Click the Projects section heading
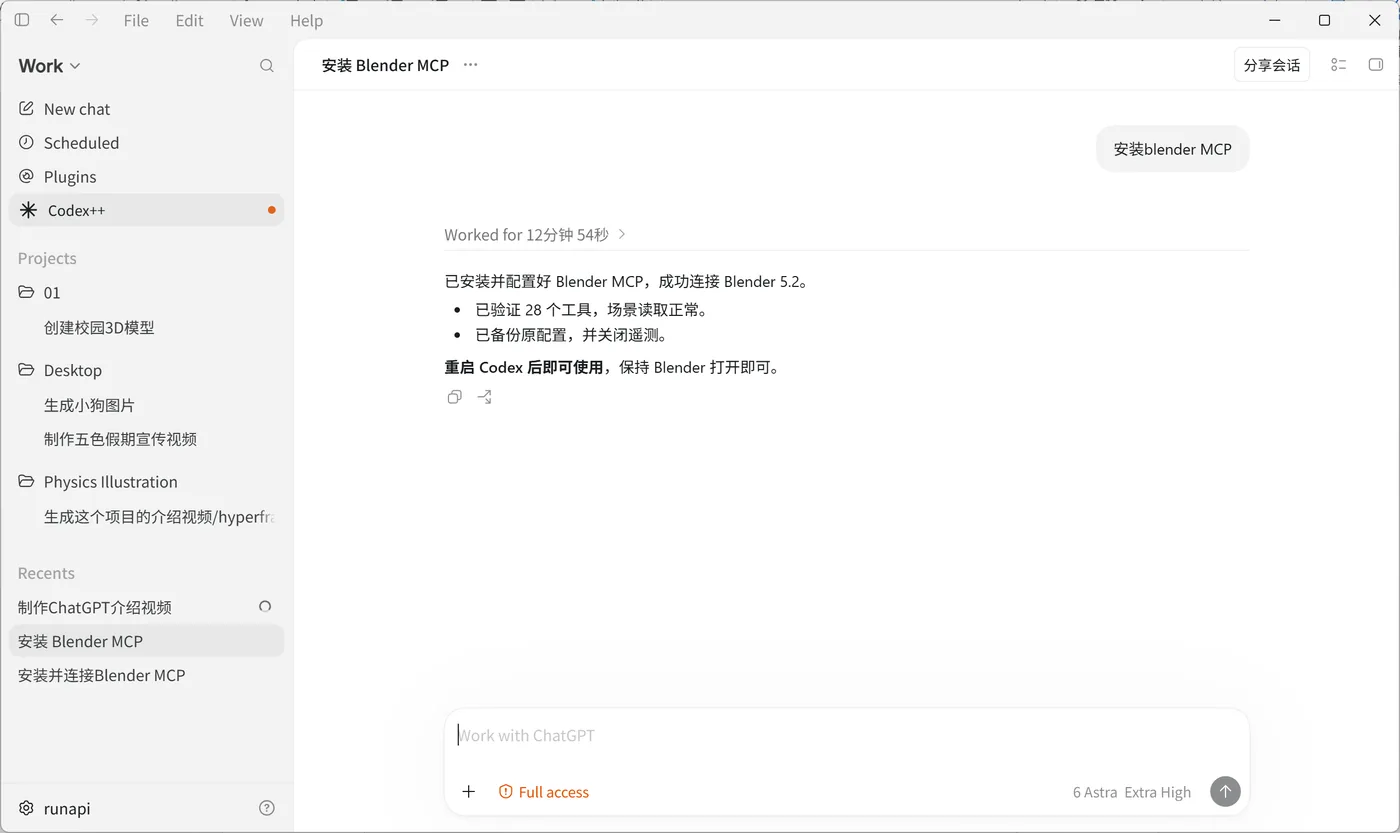 47,258
